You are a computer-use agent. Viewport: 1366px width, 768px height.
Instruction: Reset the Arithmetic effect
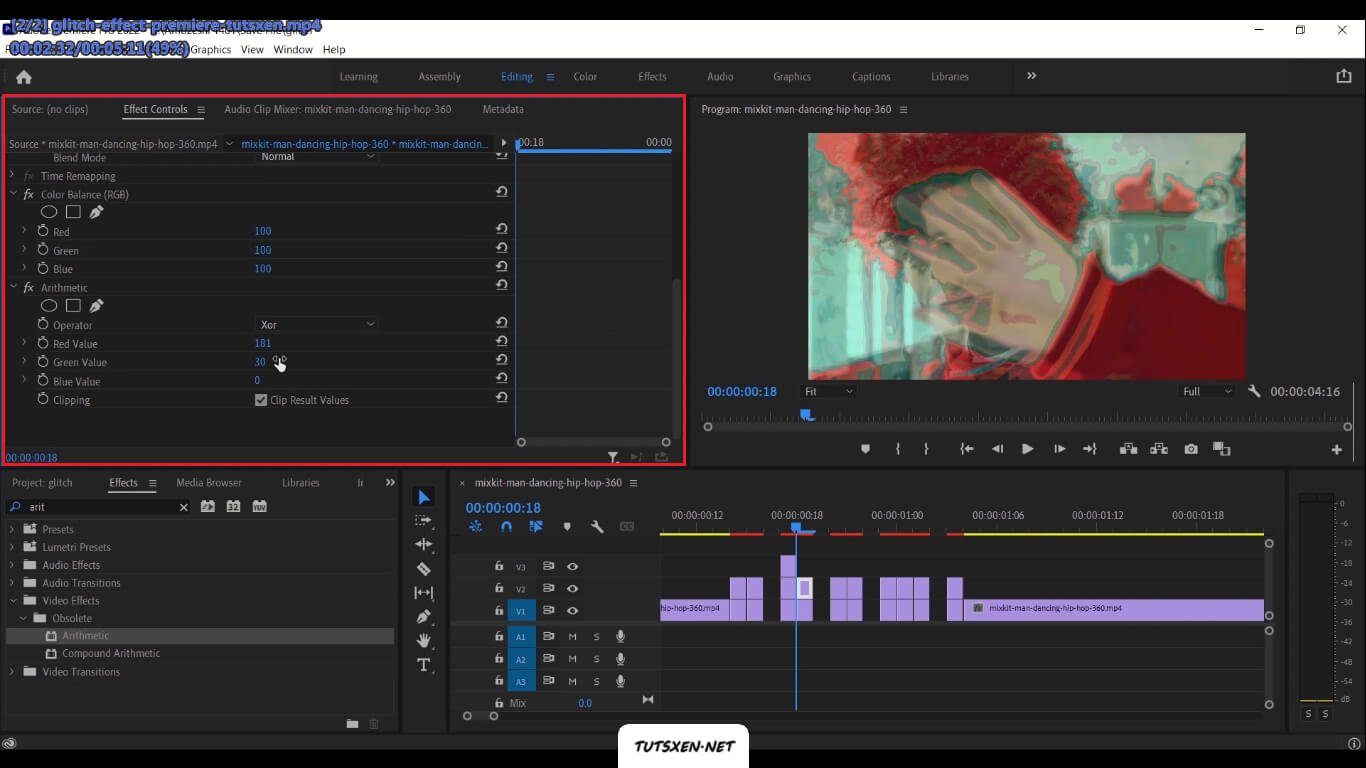pos(501,286)
